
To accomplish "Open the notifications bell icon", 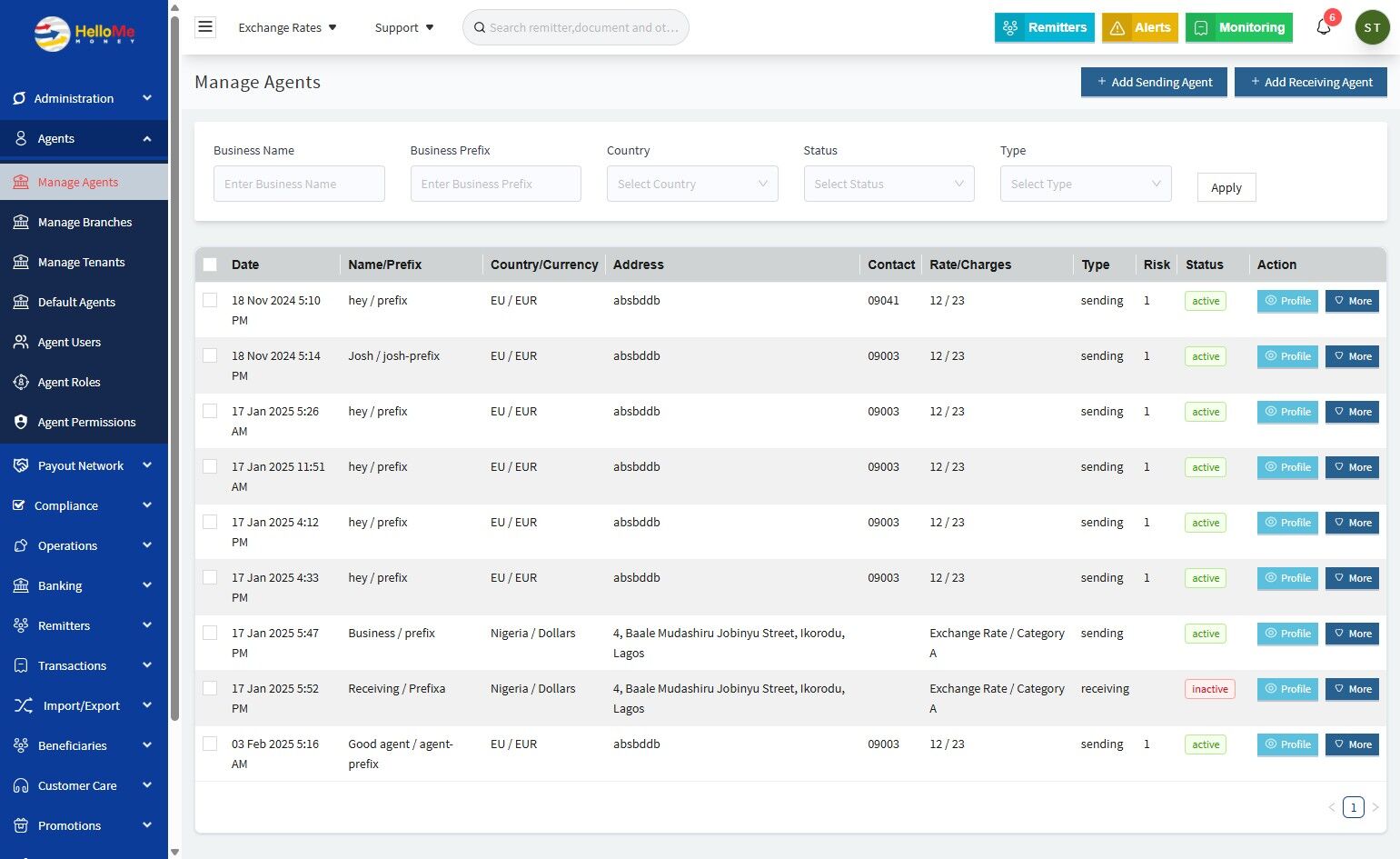I will 1324,27.
